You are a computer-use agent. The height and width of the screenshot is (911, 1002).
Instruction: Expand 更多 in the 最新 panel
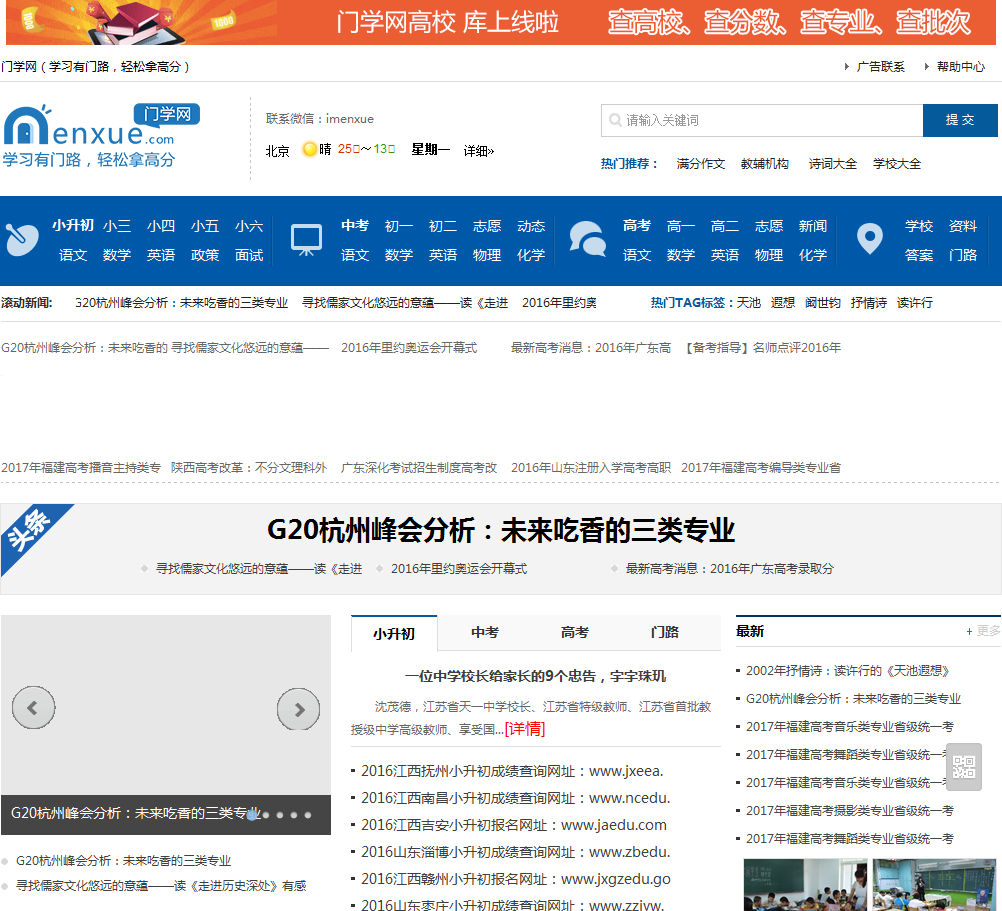(983, 631)
